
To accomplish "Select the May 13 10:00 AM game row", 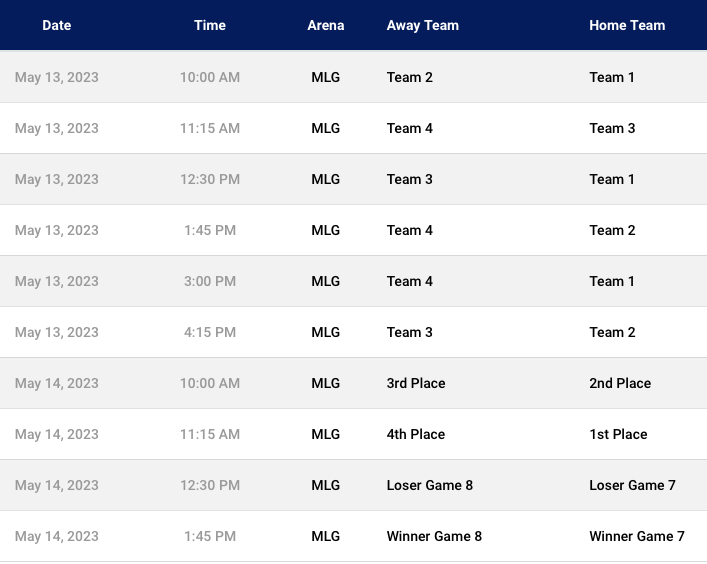I will (354, 77).
